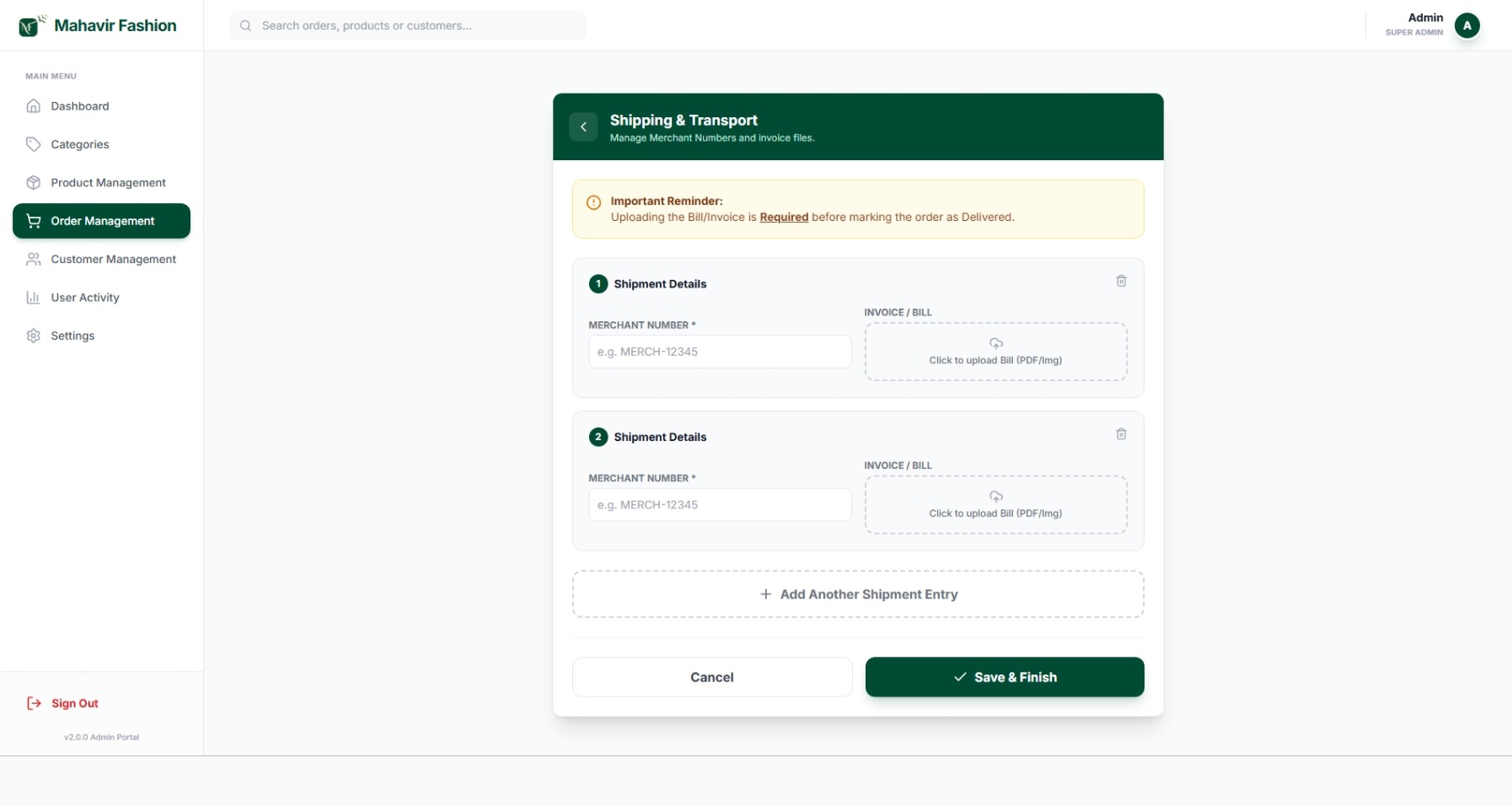Delete the first shipment entry
Image resolution: width=1512 pixels, height=806 pixels.
pyautogui.click(x=1121, y=282)
